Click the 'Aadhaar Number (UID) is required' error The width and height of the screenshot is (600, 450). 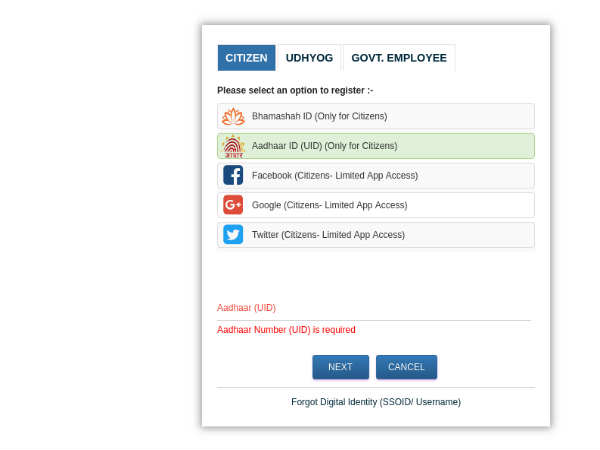point(286,330)
